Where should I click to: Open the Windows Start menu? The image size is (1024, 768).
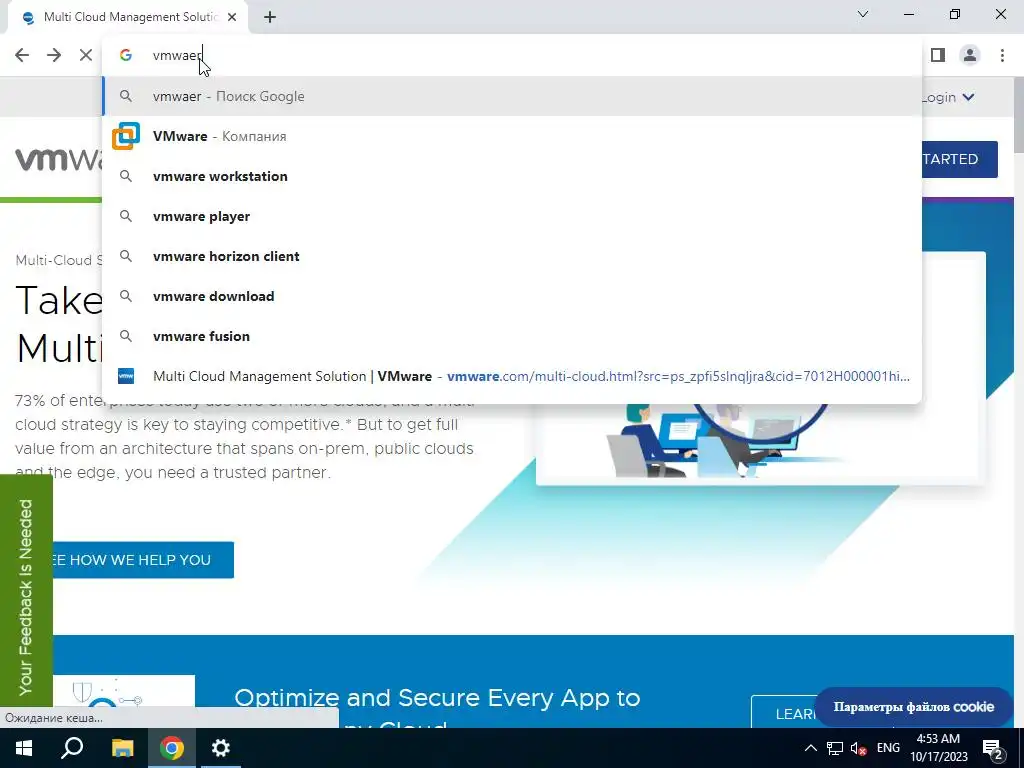[24, 748]
